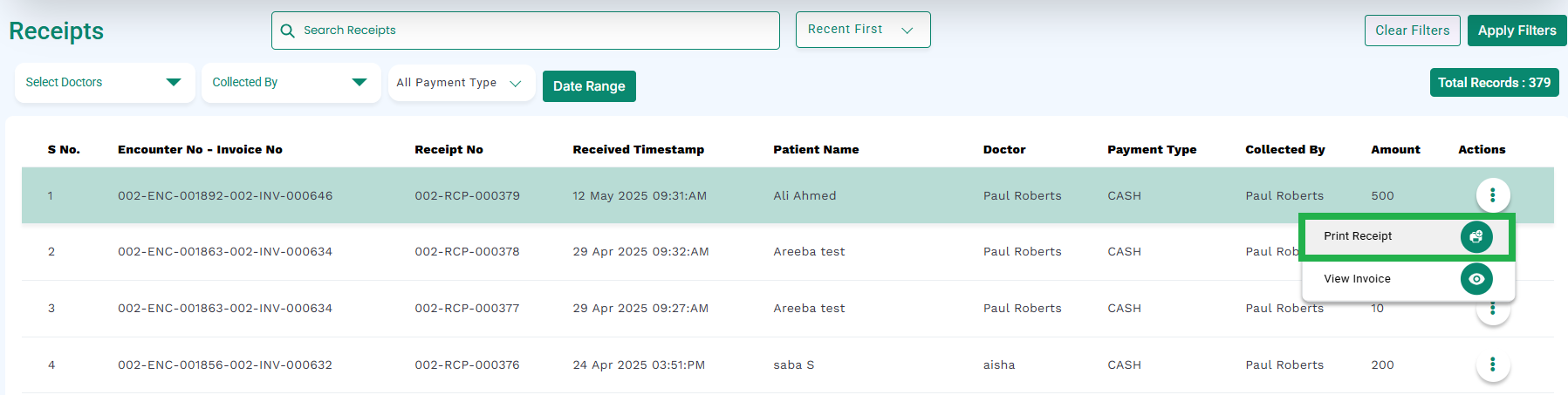The width and height of the screenshot is (1568, 395).
Task: Open the Date Range picker
Action: pos(589,86)
